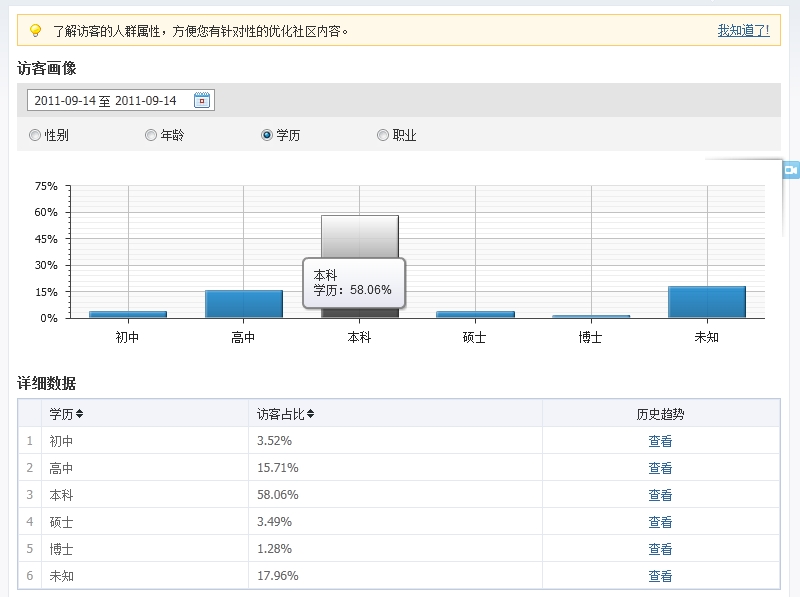
Task: Click the 详细数据 heading
Action: pyautogui.click(x=46, y=383)
